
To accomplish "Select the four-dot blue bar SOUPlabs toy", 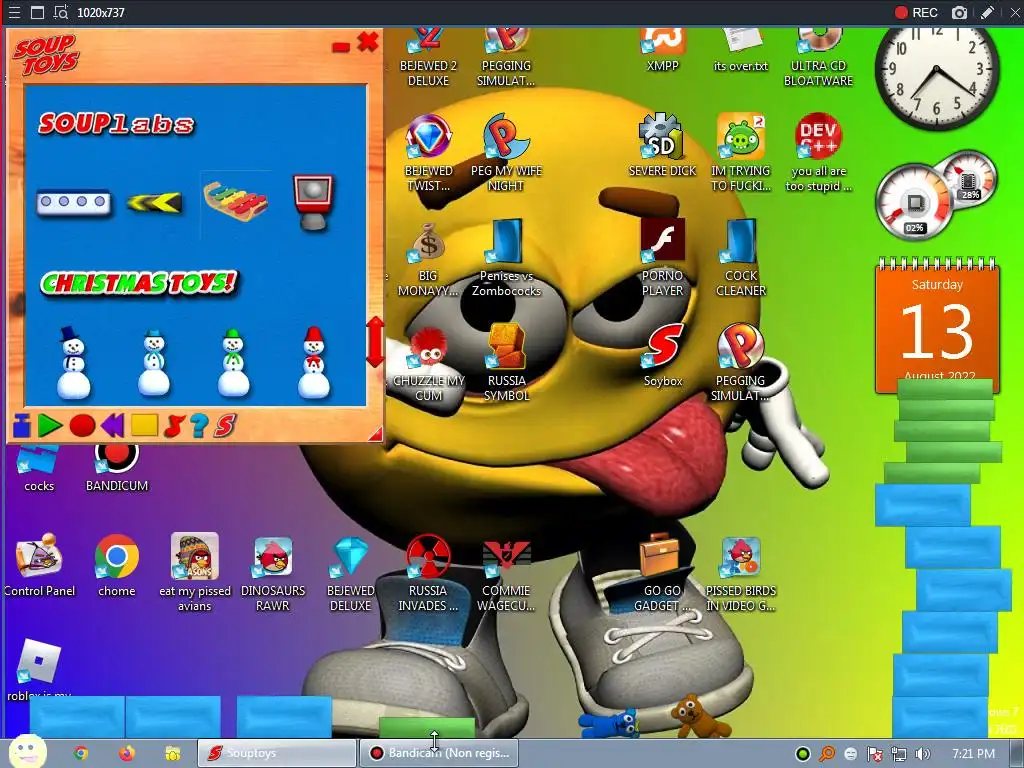I will point(73,202).
